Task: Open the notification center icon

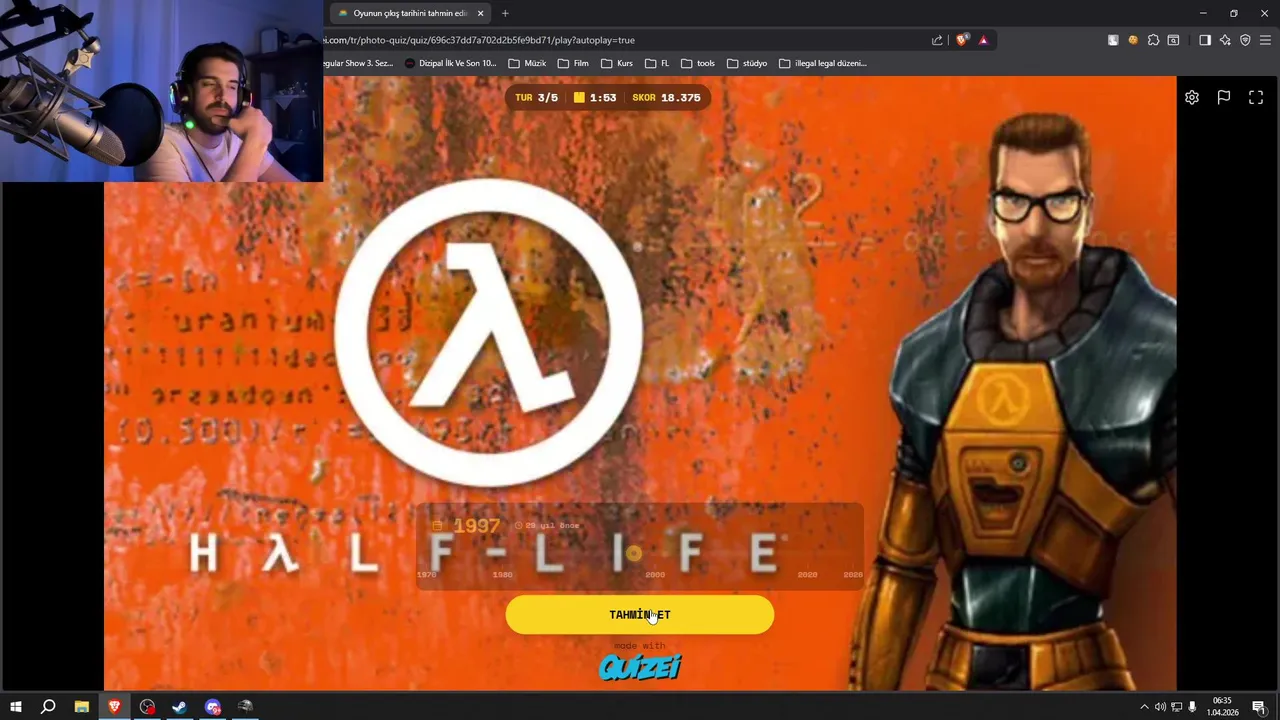Action: click(x=1259, y=707)
